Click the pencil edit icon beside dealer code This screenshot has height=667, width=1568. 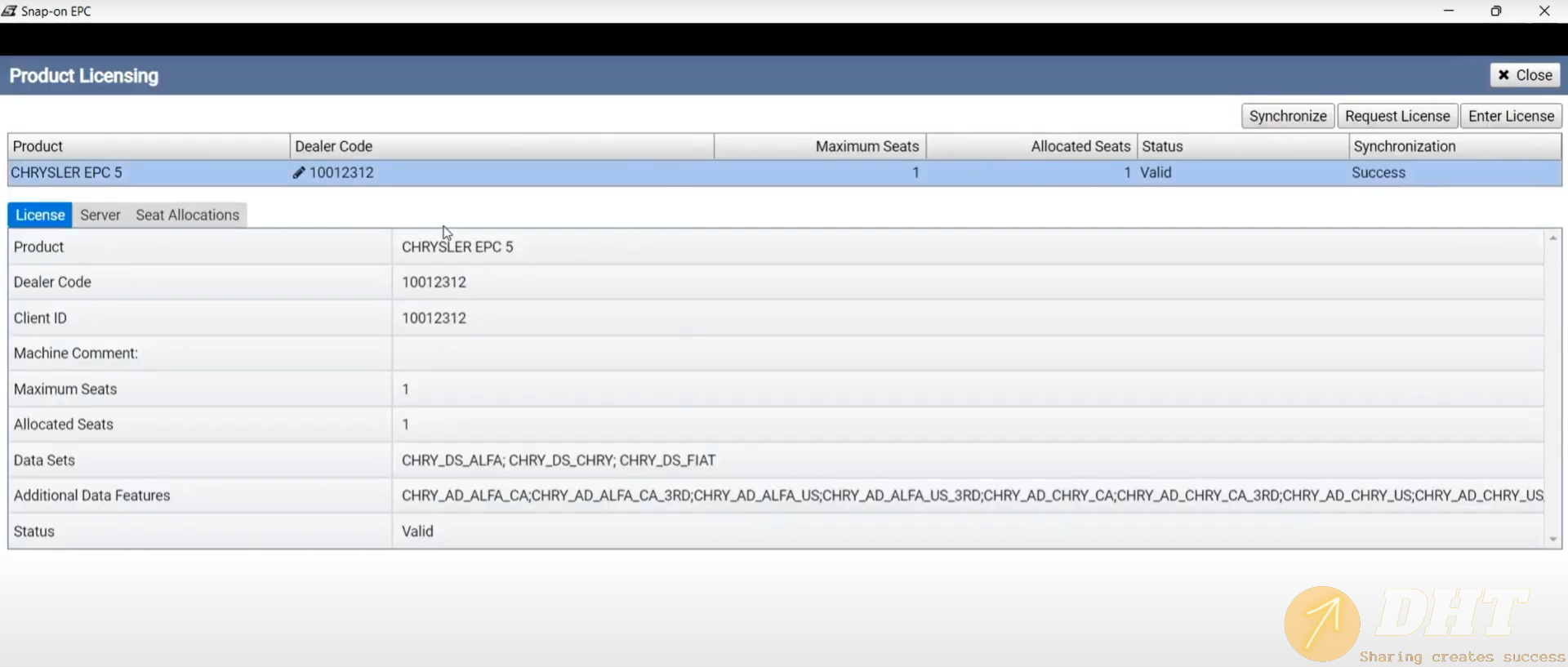click(x=299, y=172)
